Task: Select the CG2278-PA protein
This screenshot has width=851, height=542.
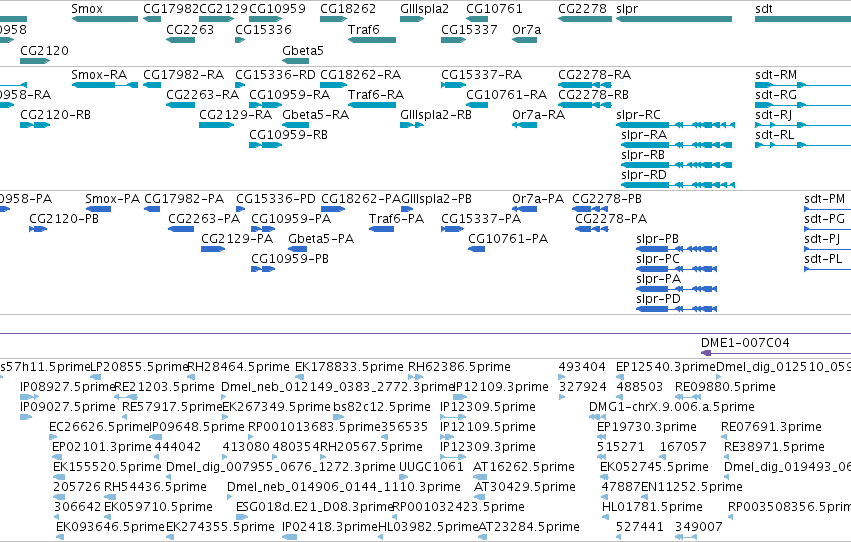Action: pos(592,229)
